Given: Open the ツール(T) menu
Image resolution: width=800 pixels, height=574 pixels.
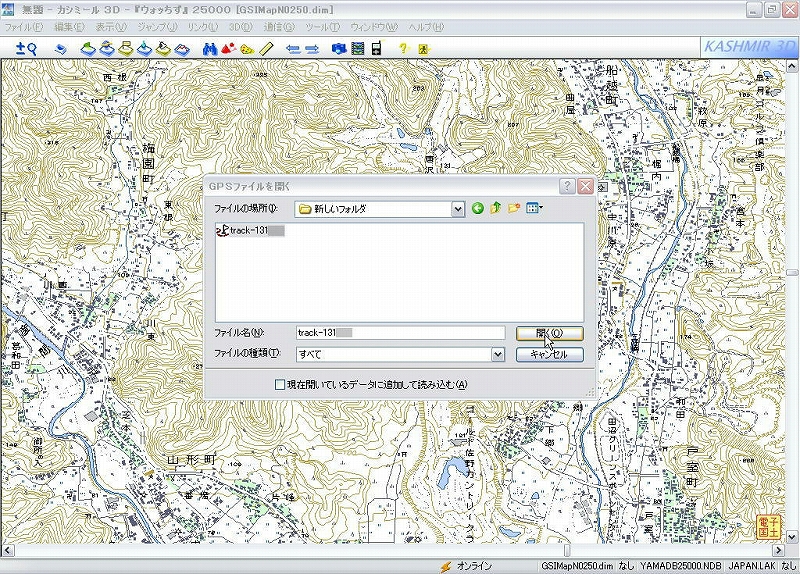Looking at the screenshot, I should tap(322, 27).
